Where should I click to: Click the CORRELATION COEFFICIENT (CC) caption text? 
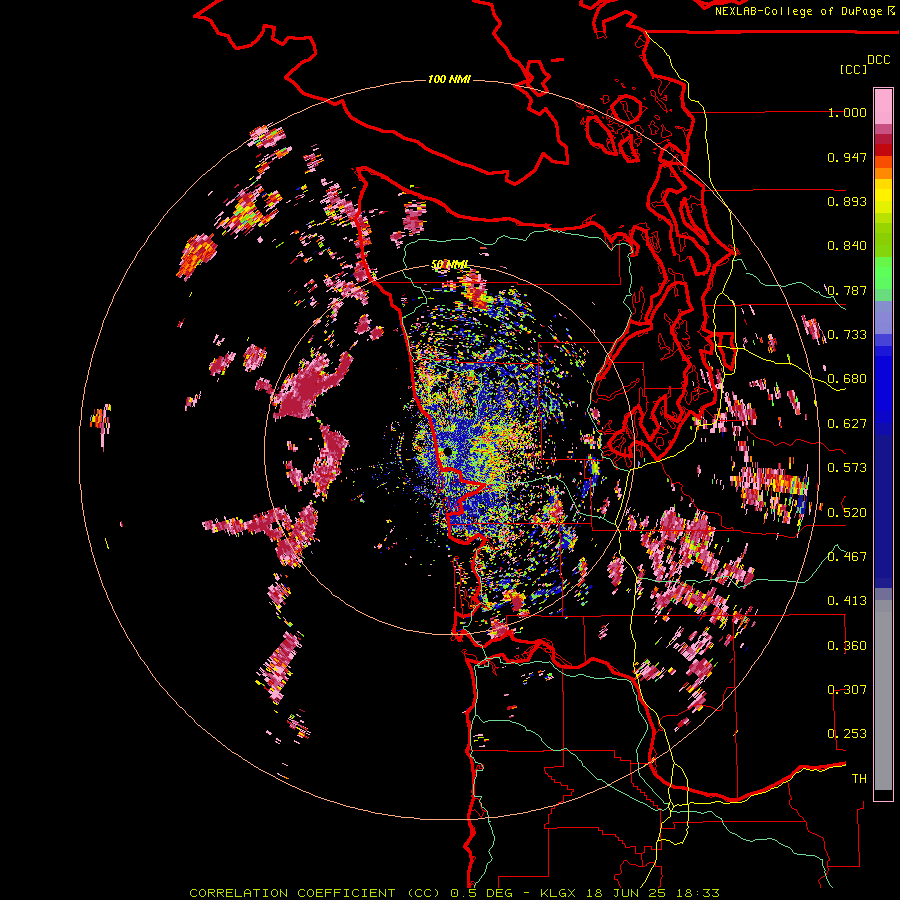(x=316, y=893)
